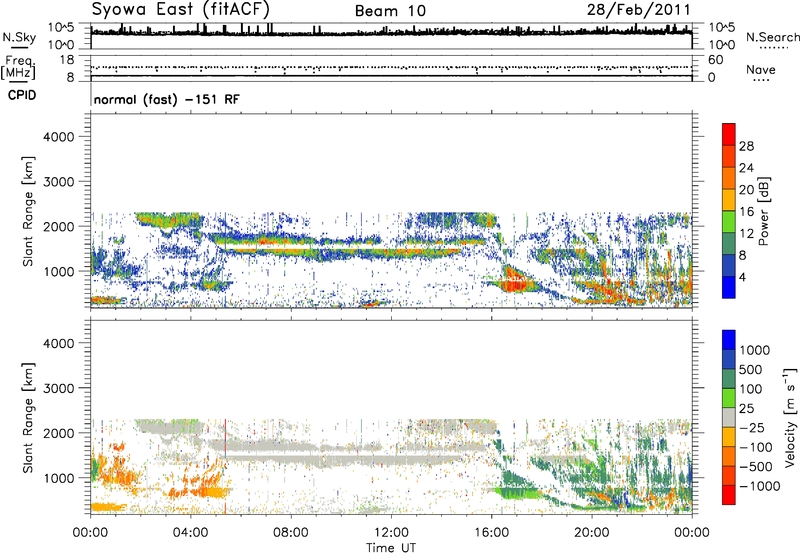This screenshot has height=554, width=800.
Task: Click the '60' Nave axis tick
Action: click(x=715, y=60)
